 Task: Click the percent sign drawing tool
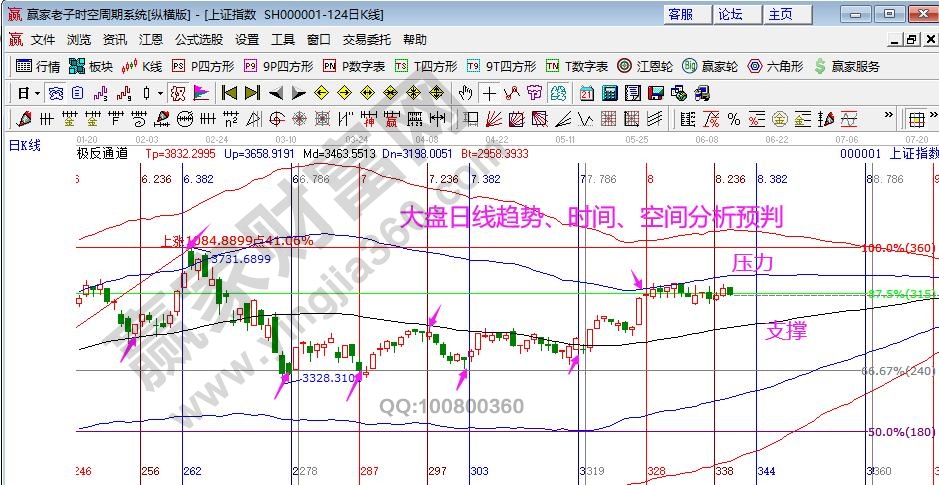(734, 119)
